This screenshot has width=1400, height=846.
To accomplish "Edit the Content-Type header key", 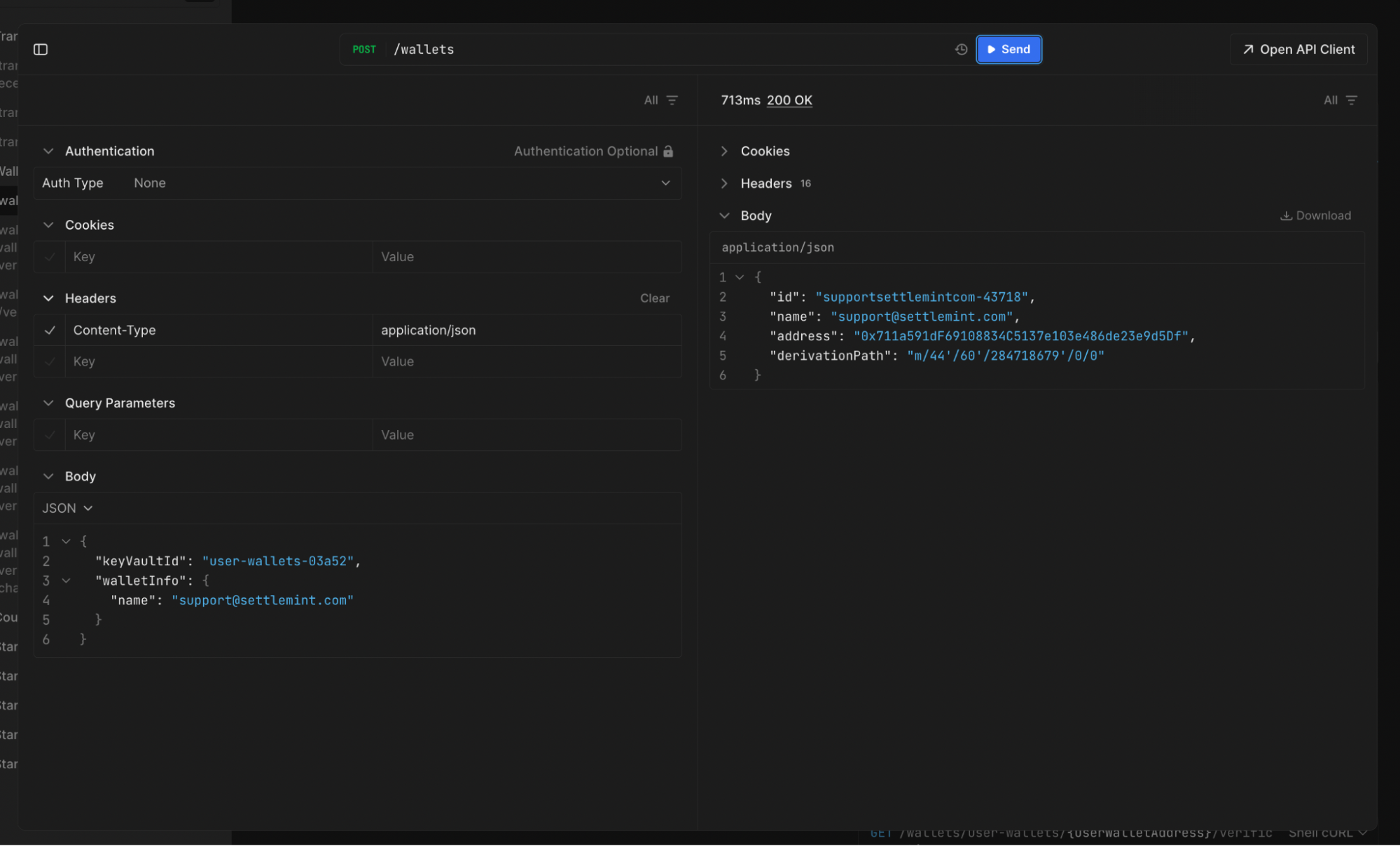I will [219, 330].
